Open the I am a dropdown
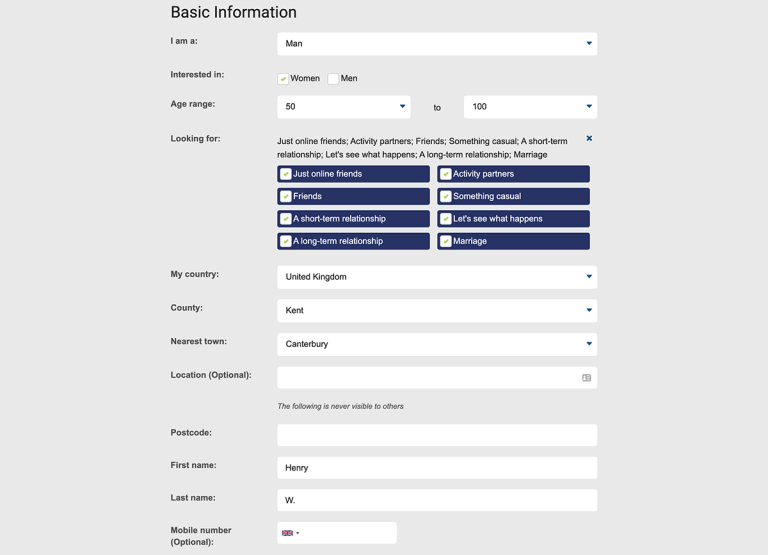768x555 pixels. 437,44
